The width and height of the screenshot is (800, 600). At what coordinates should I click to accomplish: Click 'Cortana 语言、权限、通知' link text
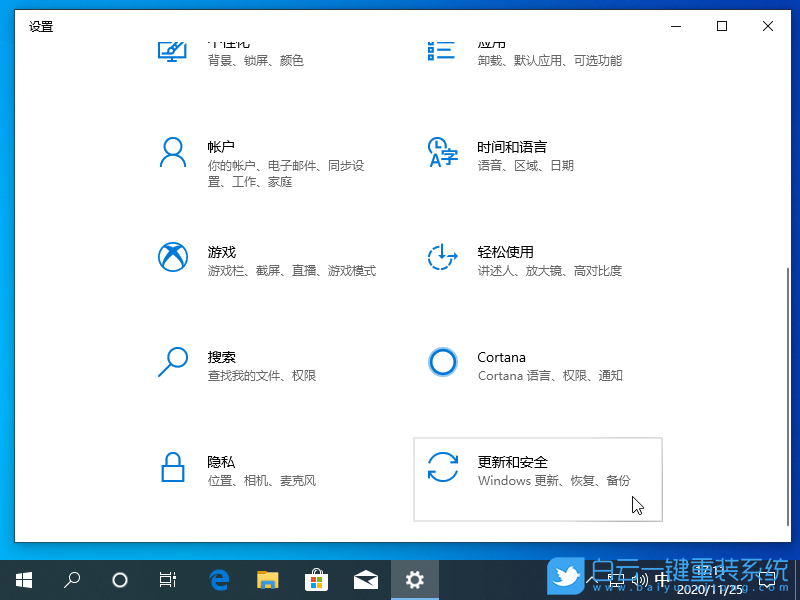551,375
